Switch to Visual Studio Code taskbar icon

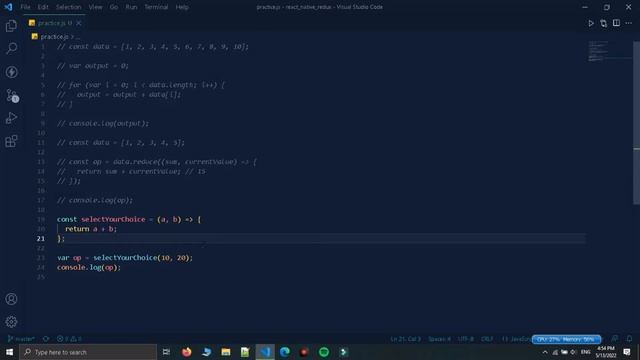pyautogui.click(x=265, y=352)
